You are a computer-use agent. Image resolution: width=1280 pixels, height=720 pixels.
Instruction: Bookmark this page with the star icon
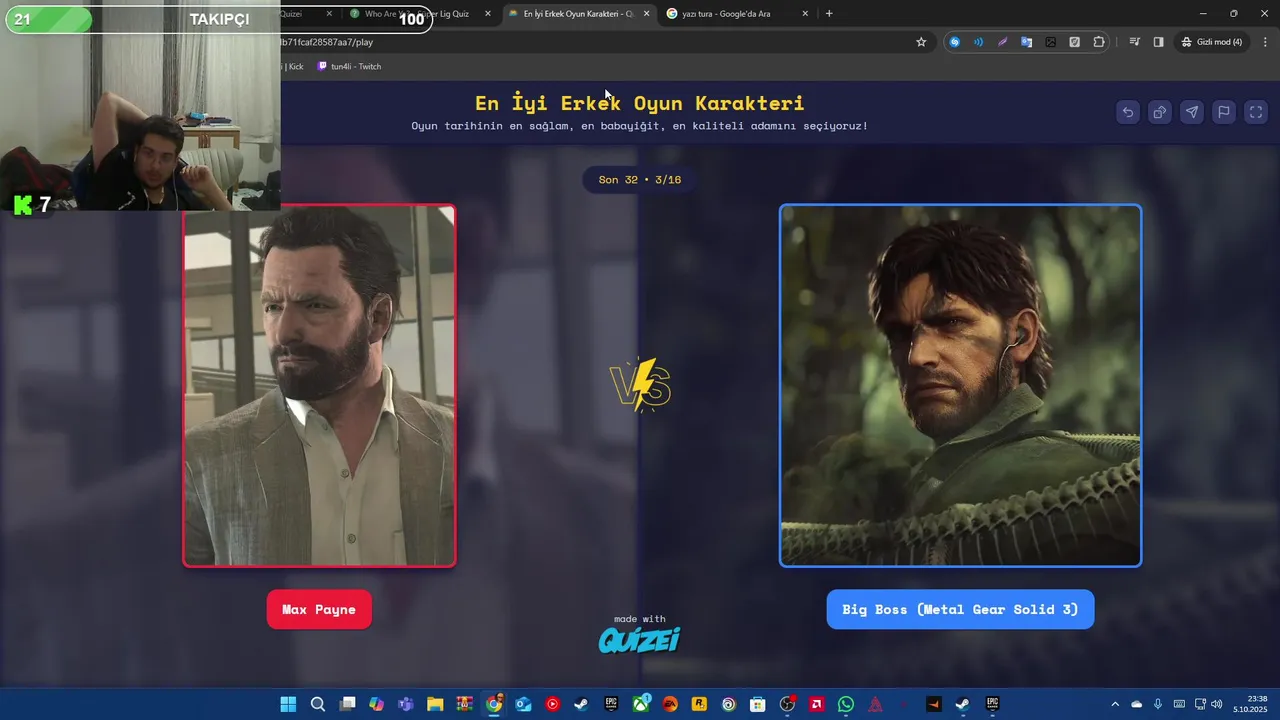[921, 42]
